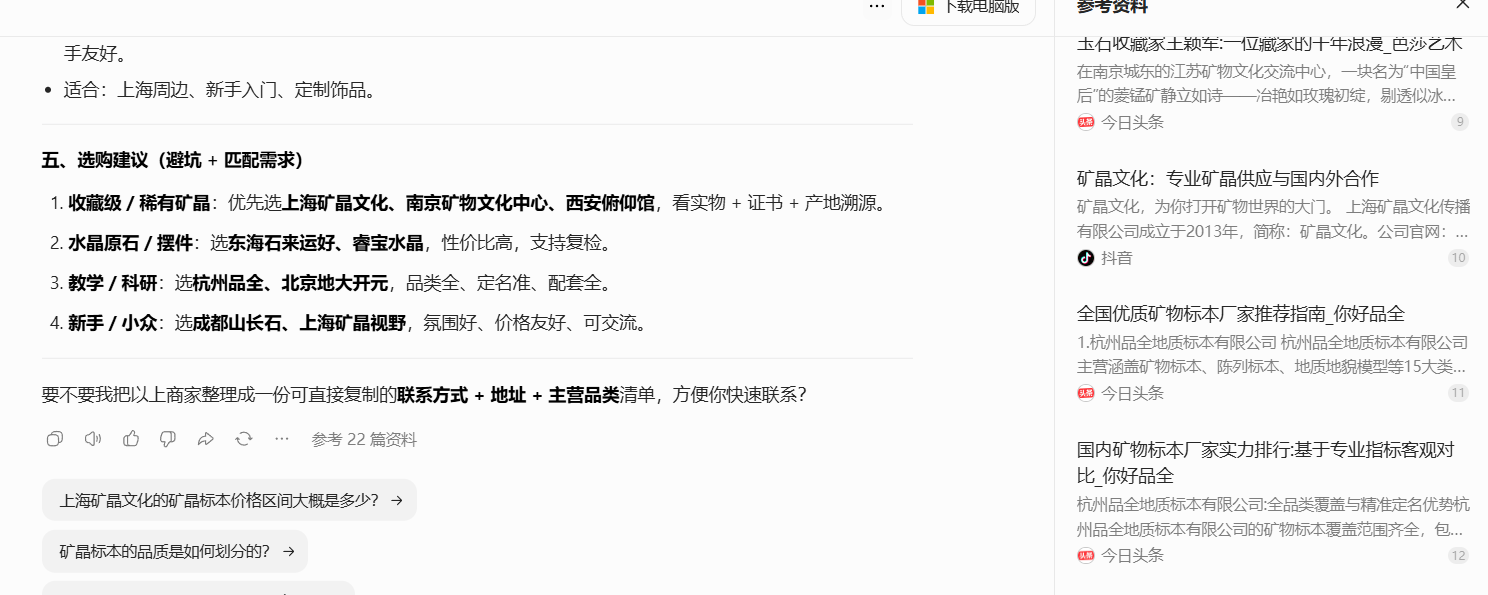
Task: Share the answer using the arrow icon
Action: click(x=206, y=439)
